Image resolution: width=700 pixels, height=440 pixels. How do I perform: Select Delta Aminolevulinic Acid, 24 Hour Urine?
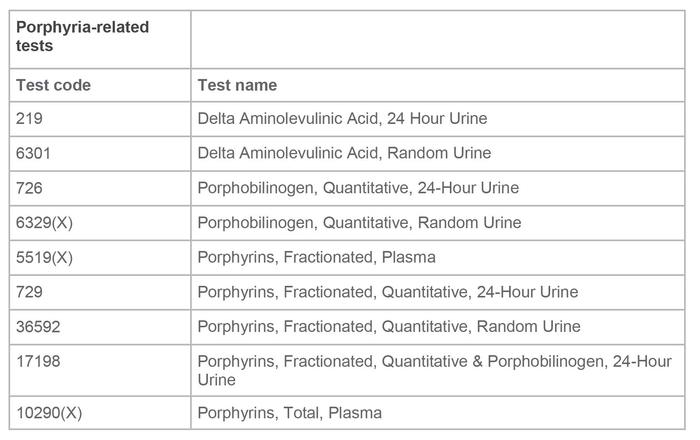pos(342,119)
